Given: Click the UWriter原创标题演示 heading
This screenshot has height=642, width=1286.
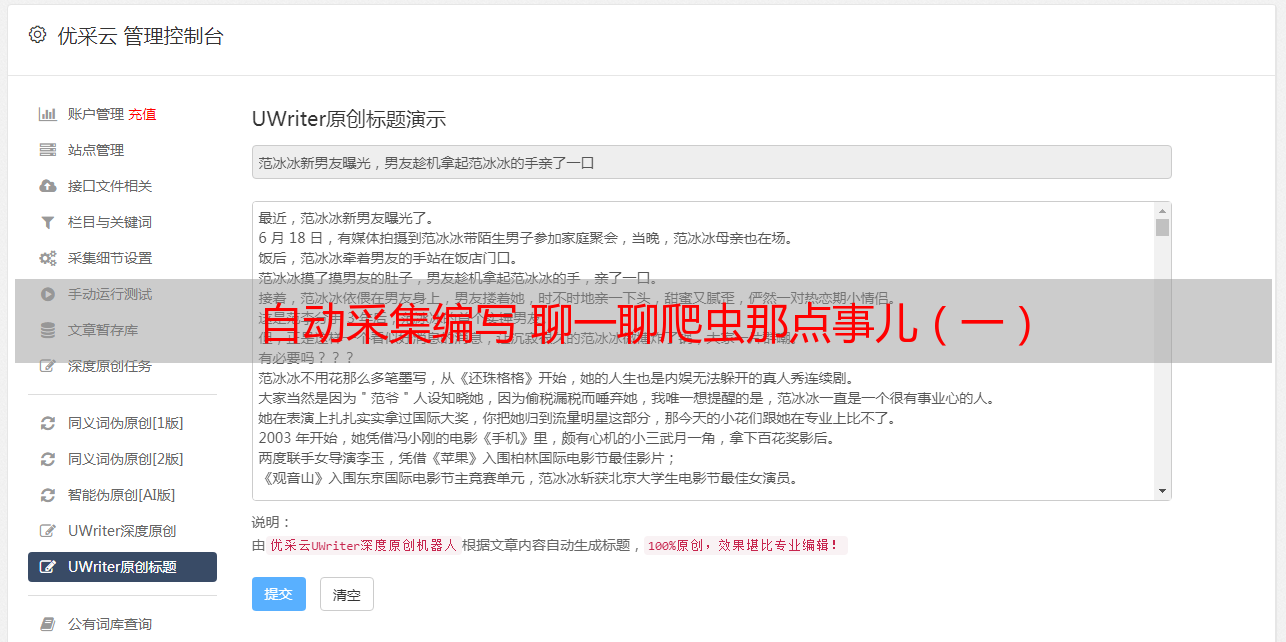Looking at the screenshot, I should point(349,119).
